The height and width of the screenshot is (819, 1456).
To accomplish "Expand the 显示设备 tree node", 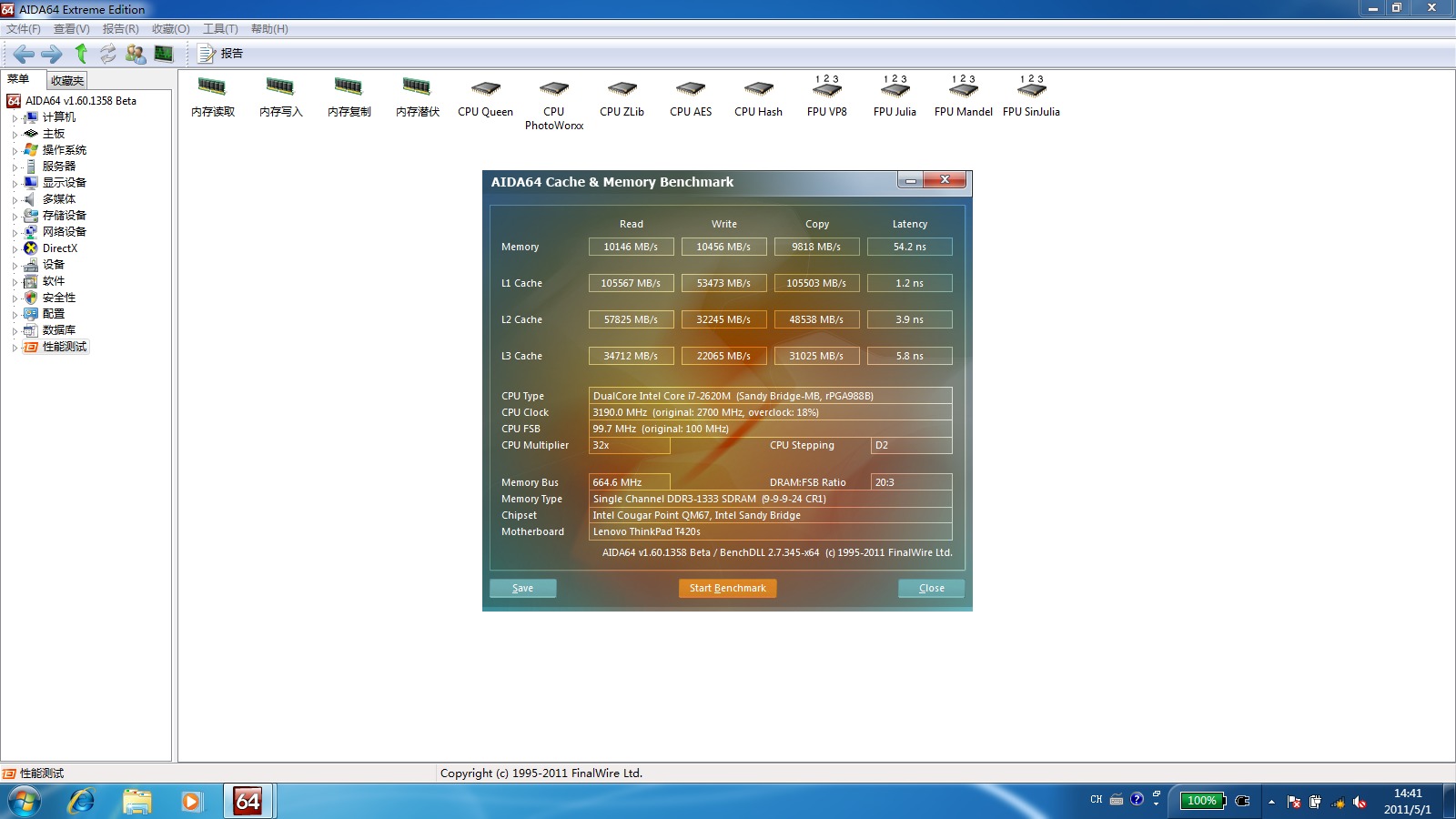I will (15, 183).
